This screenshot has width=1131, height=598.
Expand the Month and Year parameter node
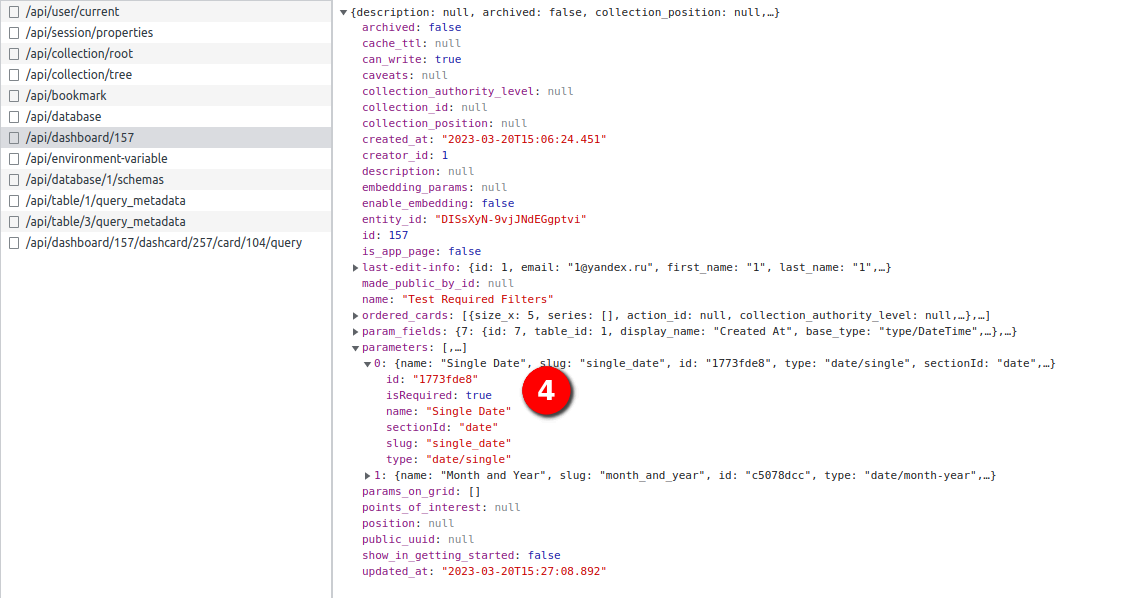(367, 475)
